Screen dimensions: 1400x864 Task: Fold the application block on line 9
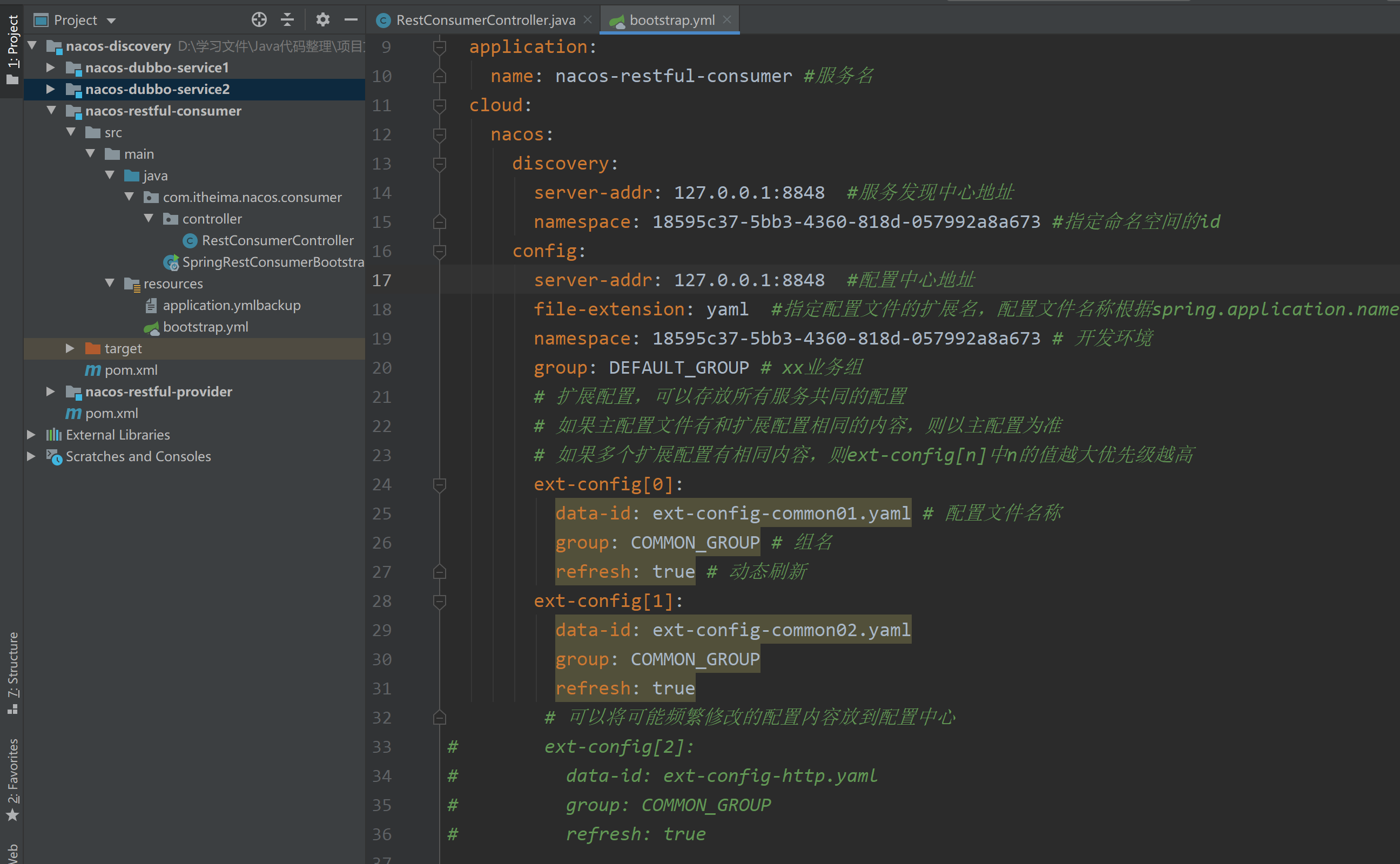pos(440,47)
